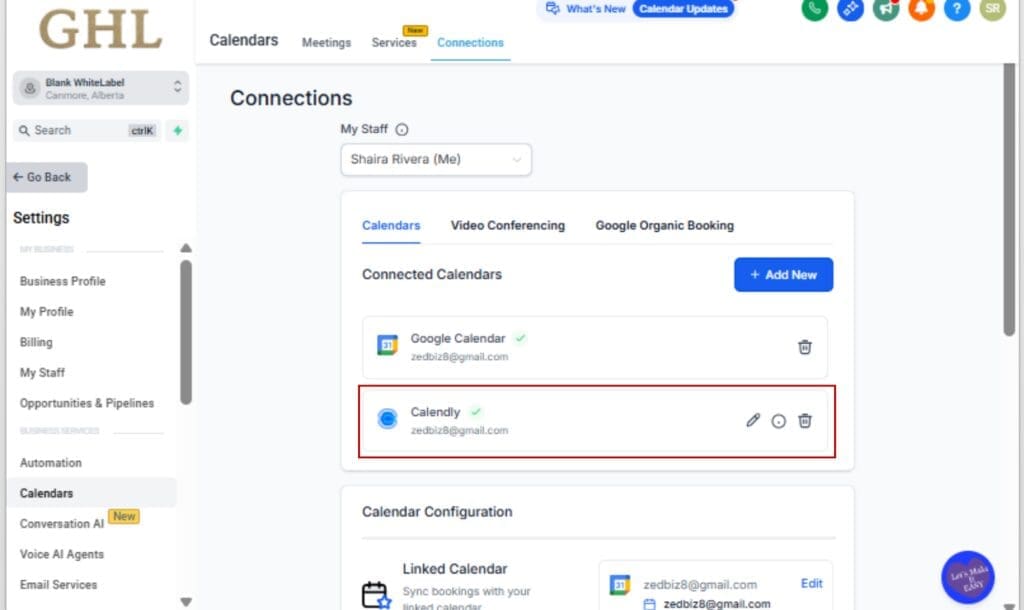The height and width of the screenshot is (610, 1024).
Task: Open the SR user avatar menu
Action: (x=992, y=8)
